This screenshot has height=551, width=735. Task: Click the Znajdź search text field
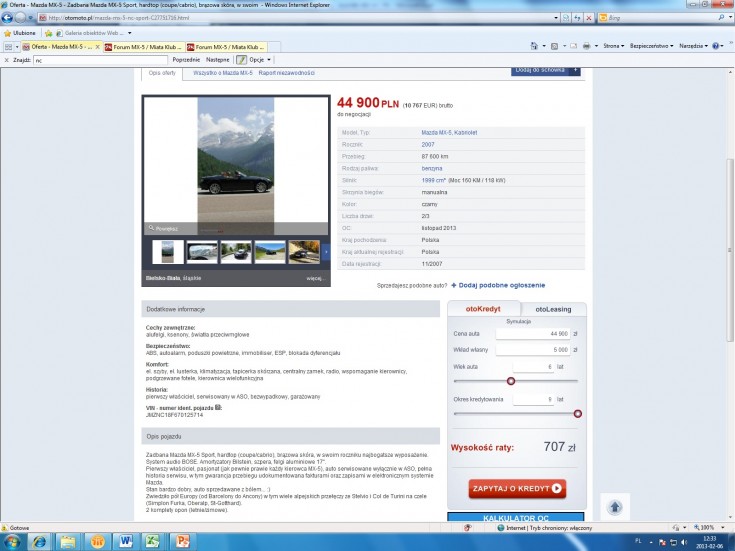click(100, 60)
